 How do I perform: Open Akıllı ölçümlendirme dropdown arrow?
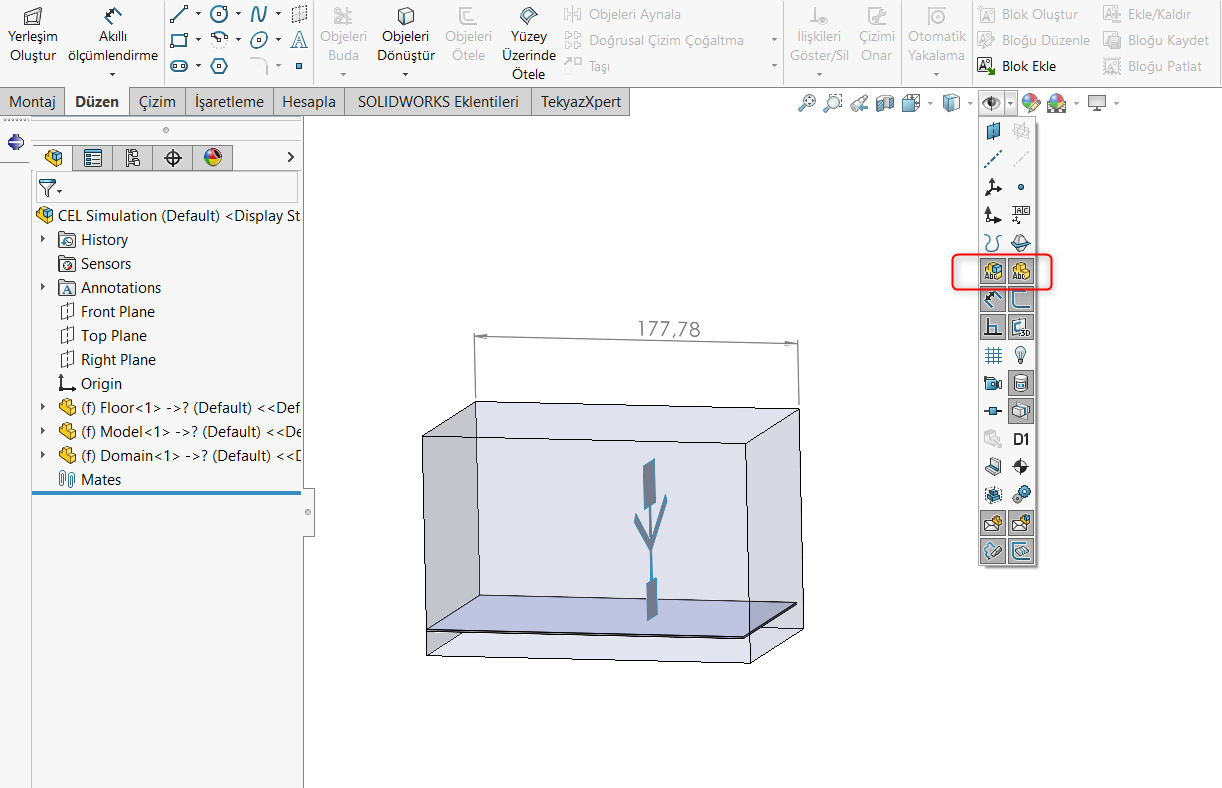click(x=113, y=74)
